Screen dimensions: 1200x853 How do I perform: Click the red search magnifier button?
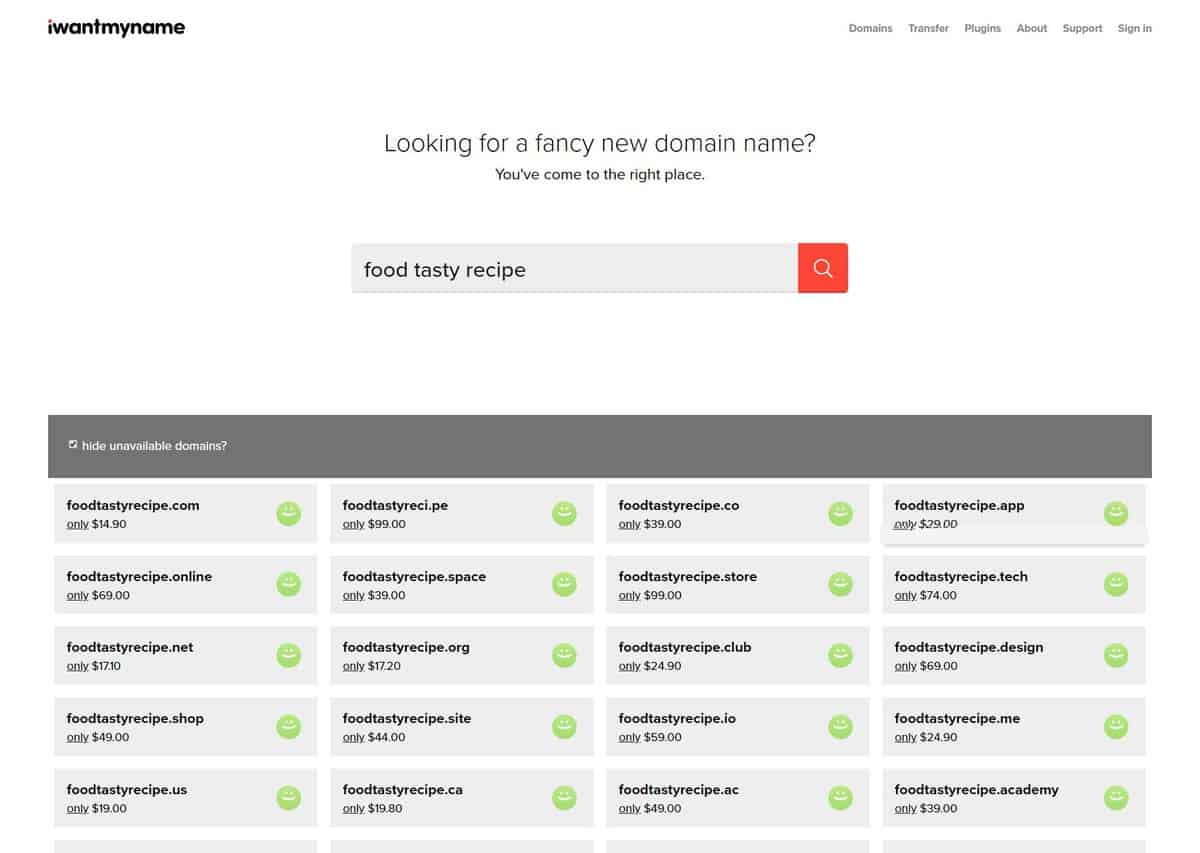coord(822,268)
